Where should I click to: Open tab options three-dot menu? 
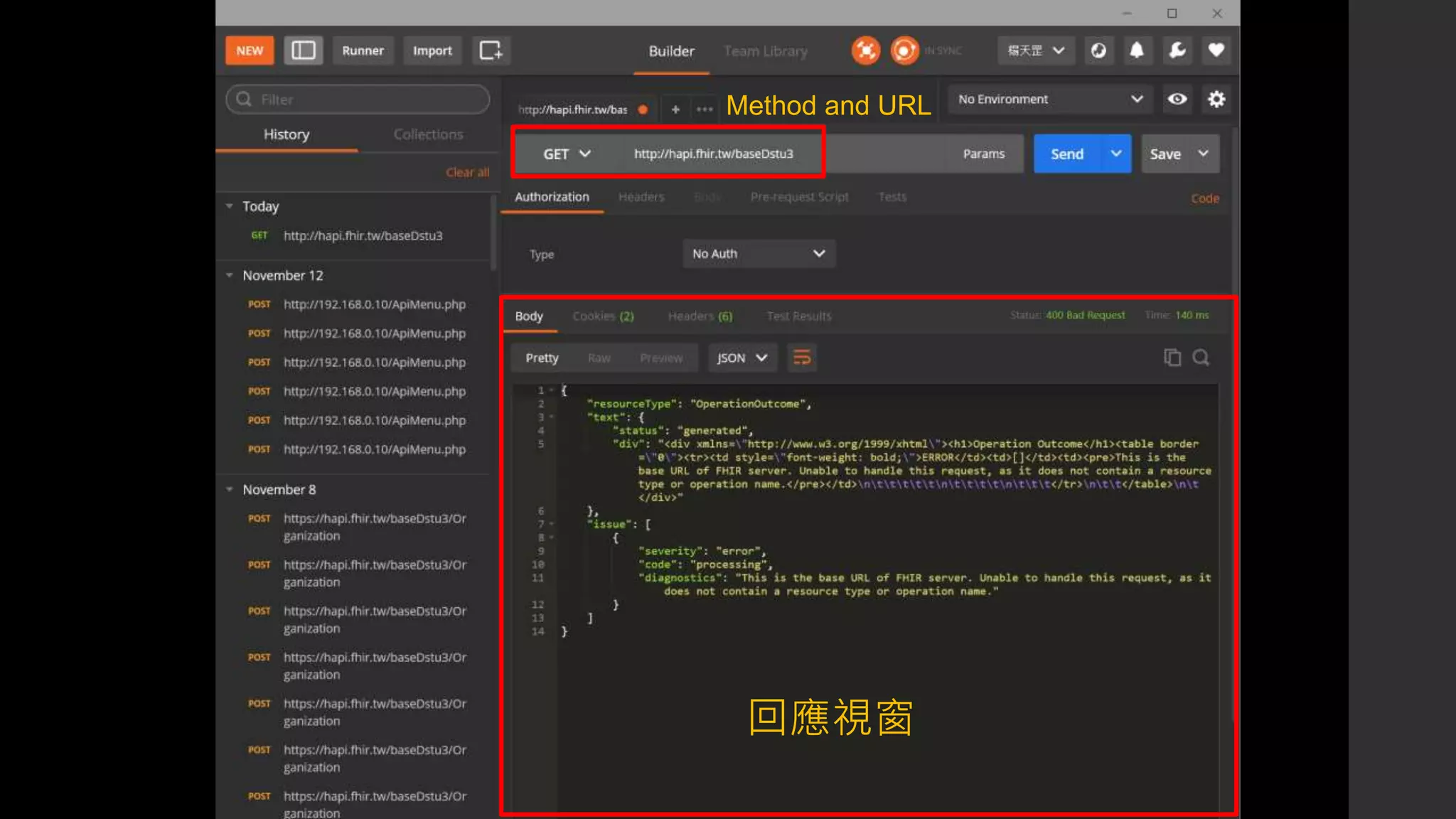coord(705,109)
